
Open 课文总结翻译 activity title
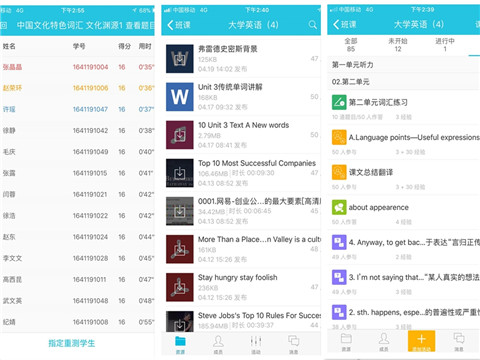pos(371,172)
